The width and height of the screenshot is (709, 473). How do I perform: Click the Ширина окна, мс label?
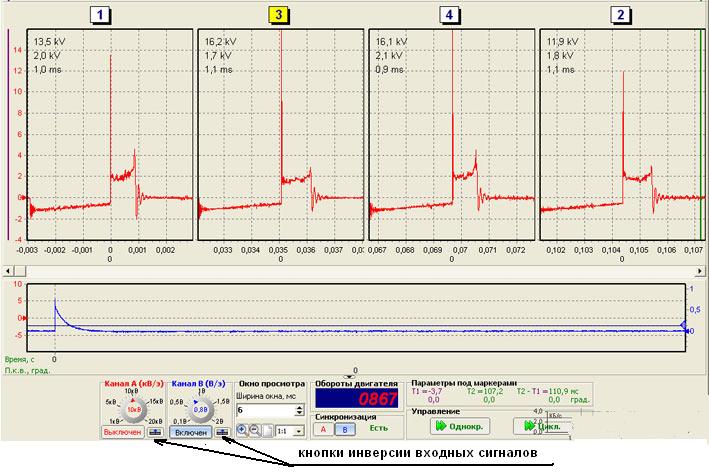[x=266, y=396]
